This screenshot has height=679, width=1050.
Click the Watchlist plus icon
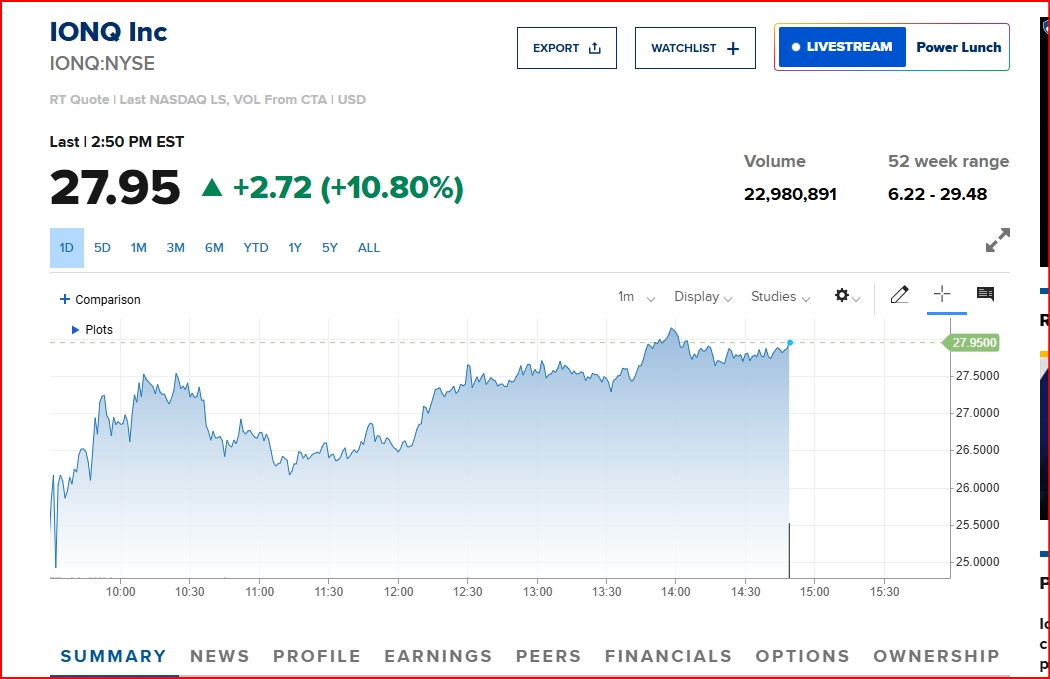tap(733, 48)
